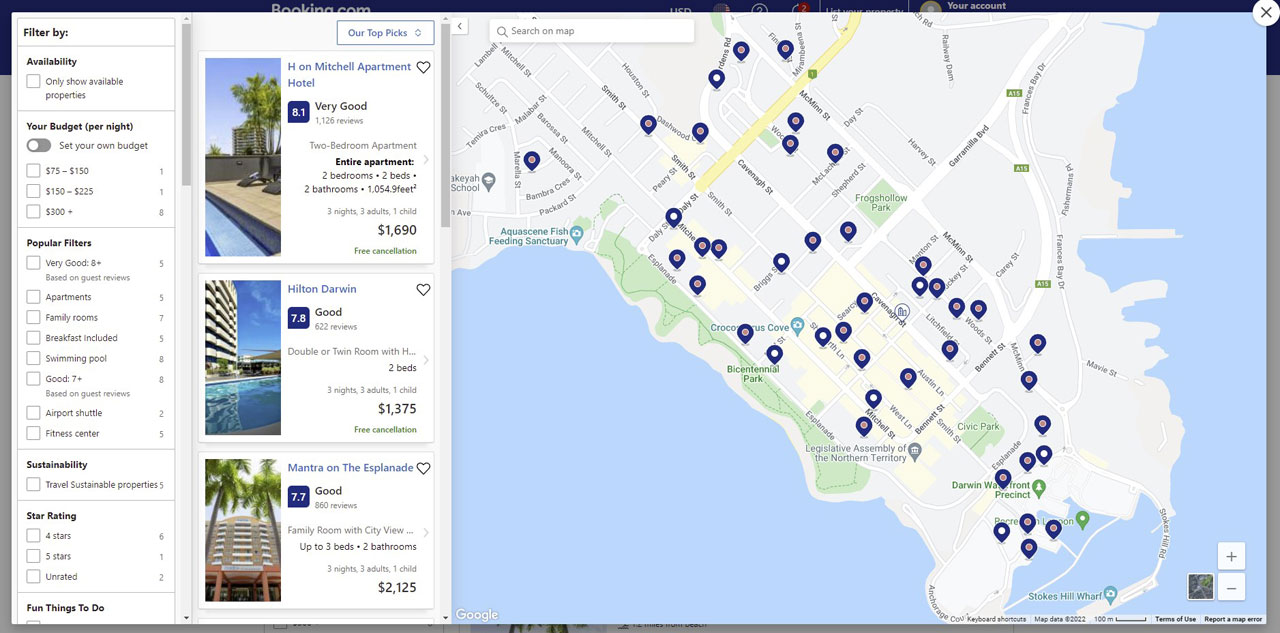Click the property list scrollbar

[x=445, y=125]
